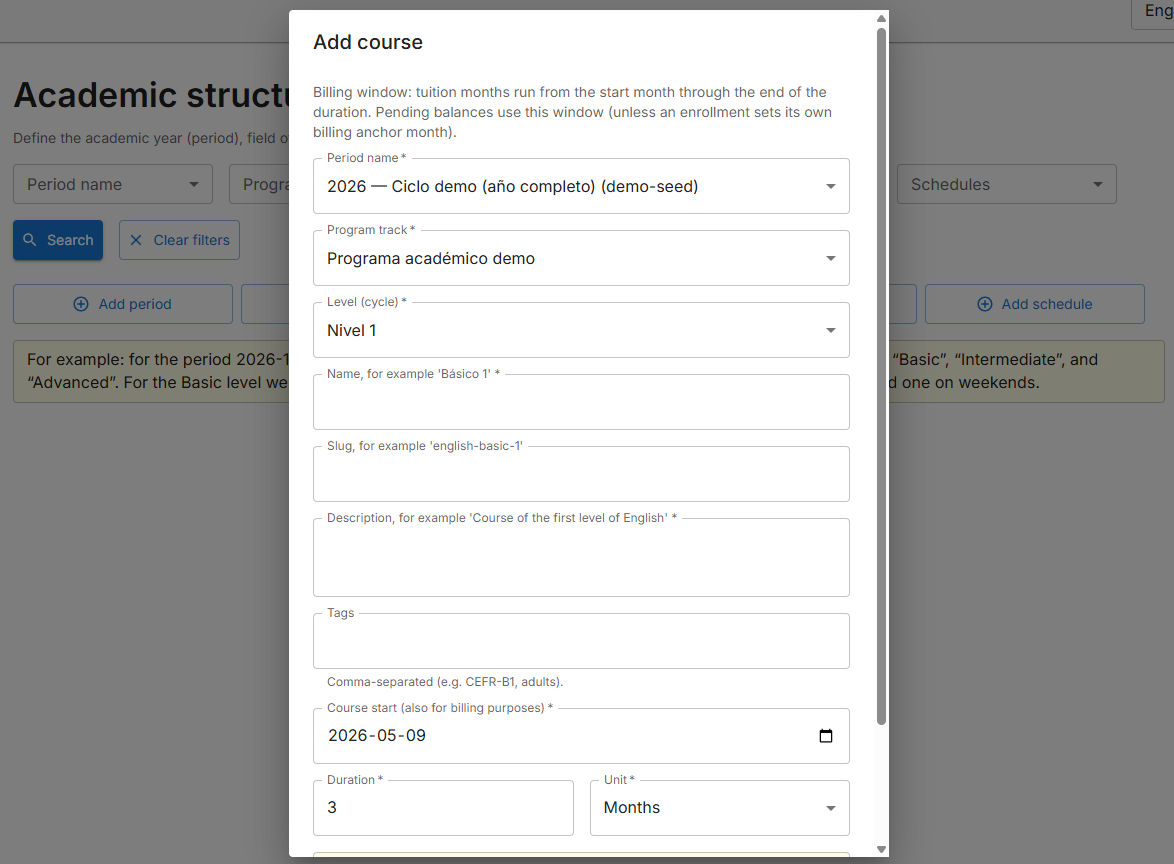
Task: Expand the Level (cycle) dropdown
Action: click(581, 330)
